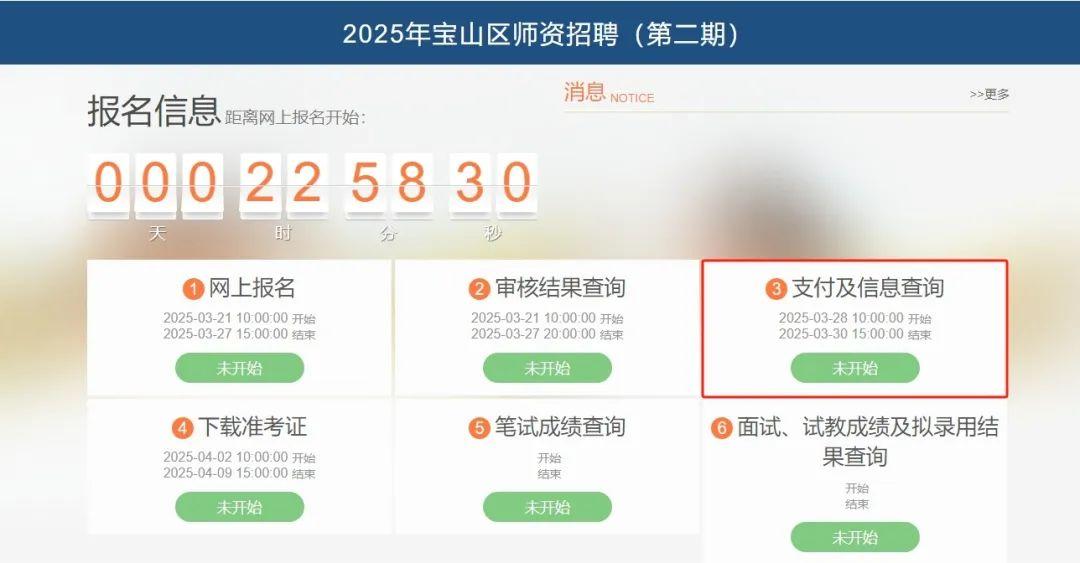Click 未开始 button under 网上报名

pyautogui.click(x=240, y=368)
